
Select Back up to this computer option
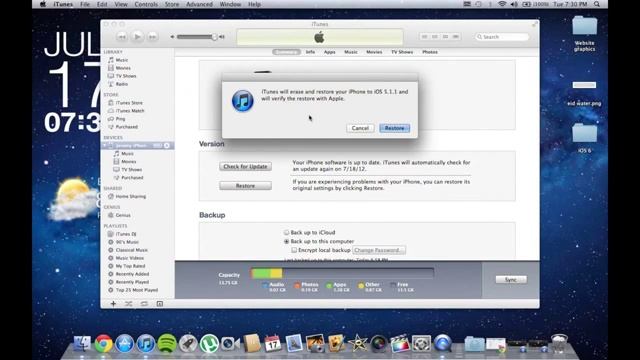pos(287,241)
